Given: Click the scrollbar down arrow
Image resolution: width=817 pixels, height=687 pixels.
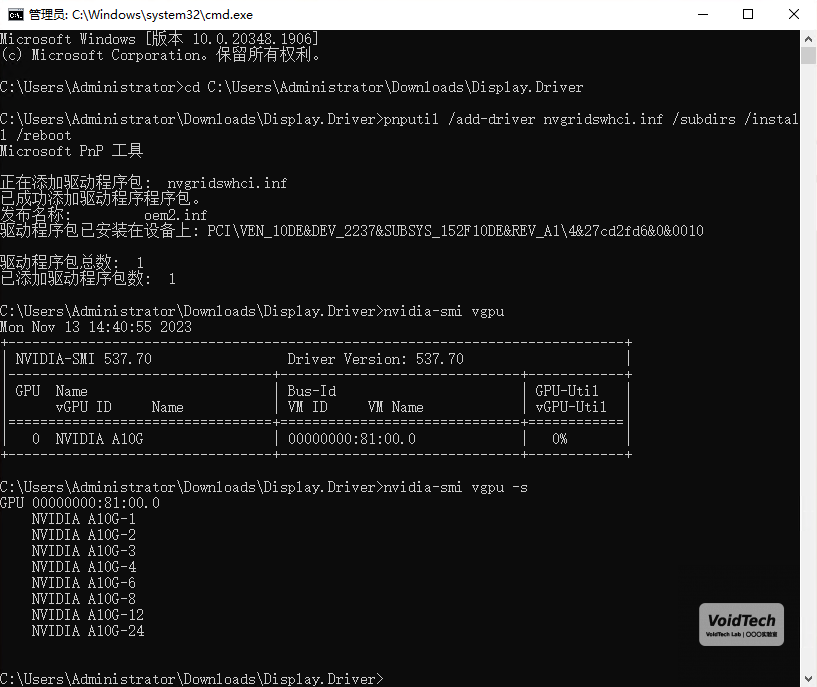Looking at the screenshot, I should [x=808, y=679].
